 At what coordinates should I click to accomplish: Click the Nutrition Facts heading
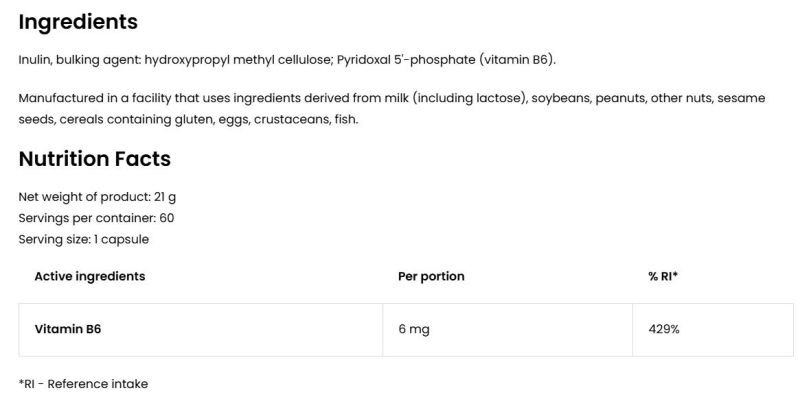[x=95, y=159]
